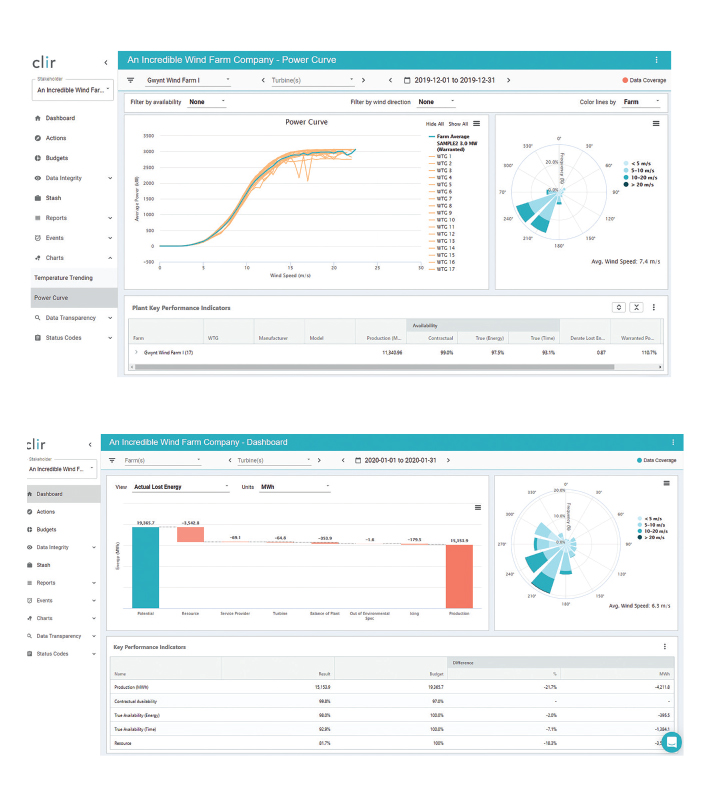Toggle WTG 17 line in Power Curve legend
Viewport: 714px width, 788px height.
[x=442, y=269]
